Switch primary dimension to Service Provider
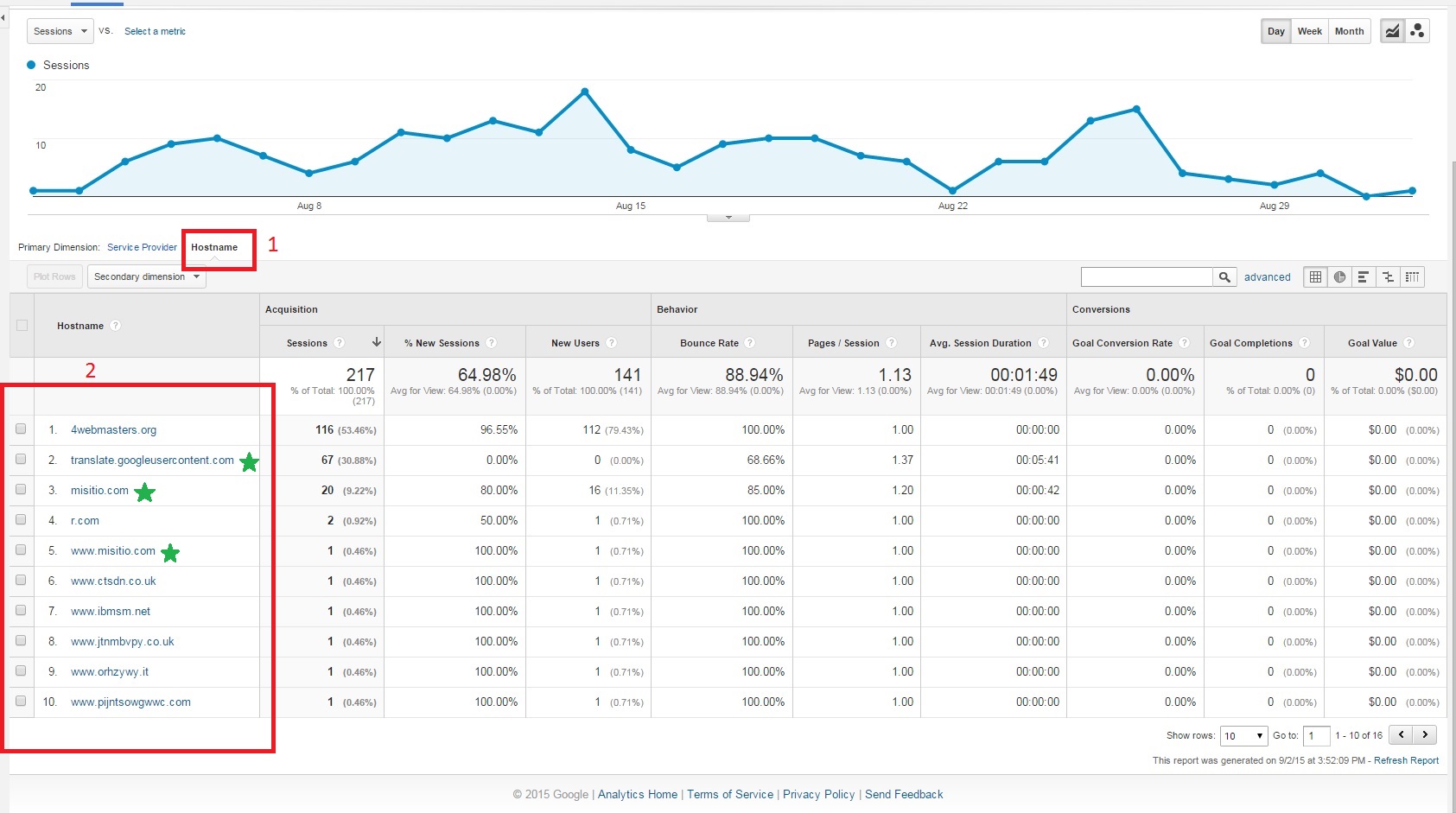Viewport: 1456px width, 813px height. click(x=142, y=247)
